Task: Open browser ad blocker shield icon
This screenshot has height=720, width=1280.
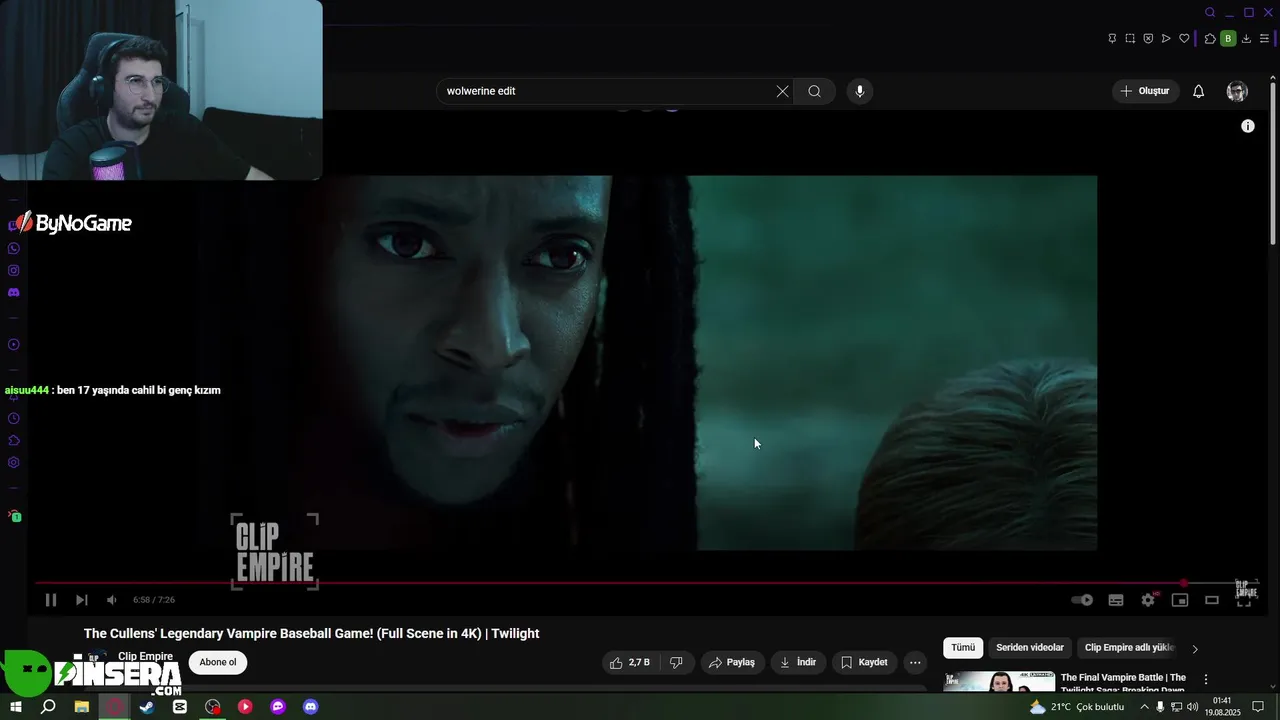Action: click(x=1148, y=39)
